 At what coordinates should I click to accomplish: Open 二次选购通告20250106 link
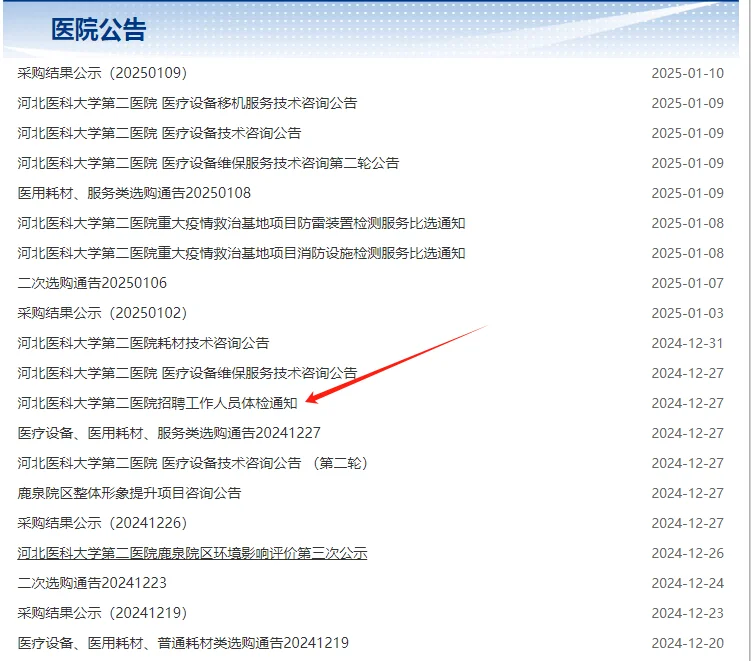pyautogui.click(x=92, y=283)
